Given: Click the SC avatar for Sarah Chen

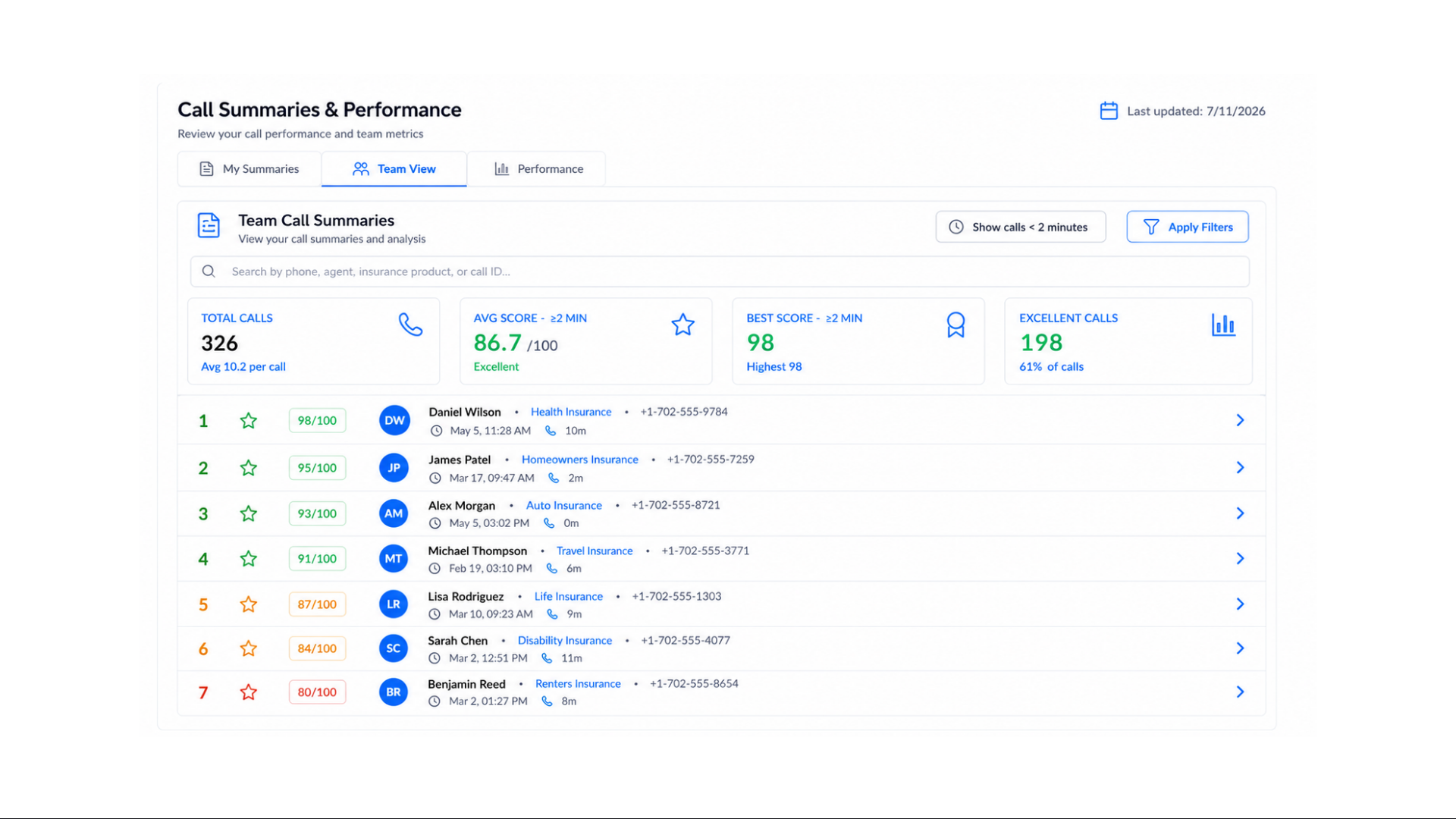Looking at the screenshot, I should pyautogui.click(x=394, y=648).
